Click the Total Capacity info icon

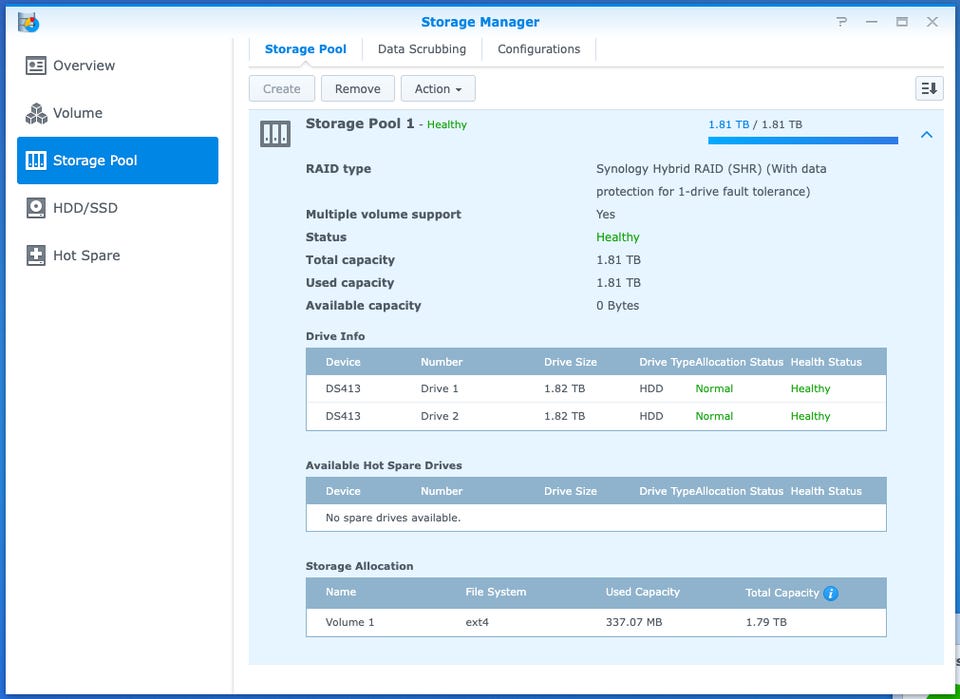[831, 593]
